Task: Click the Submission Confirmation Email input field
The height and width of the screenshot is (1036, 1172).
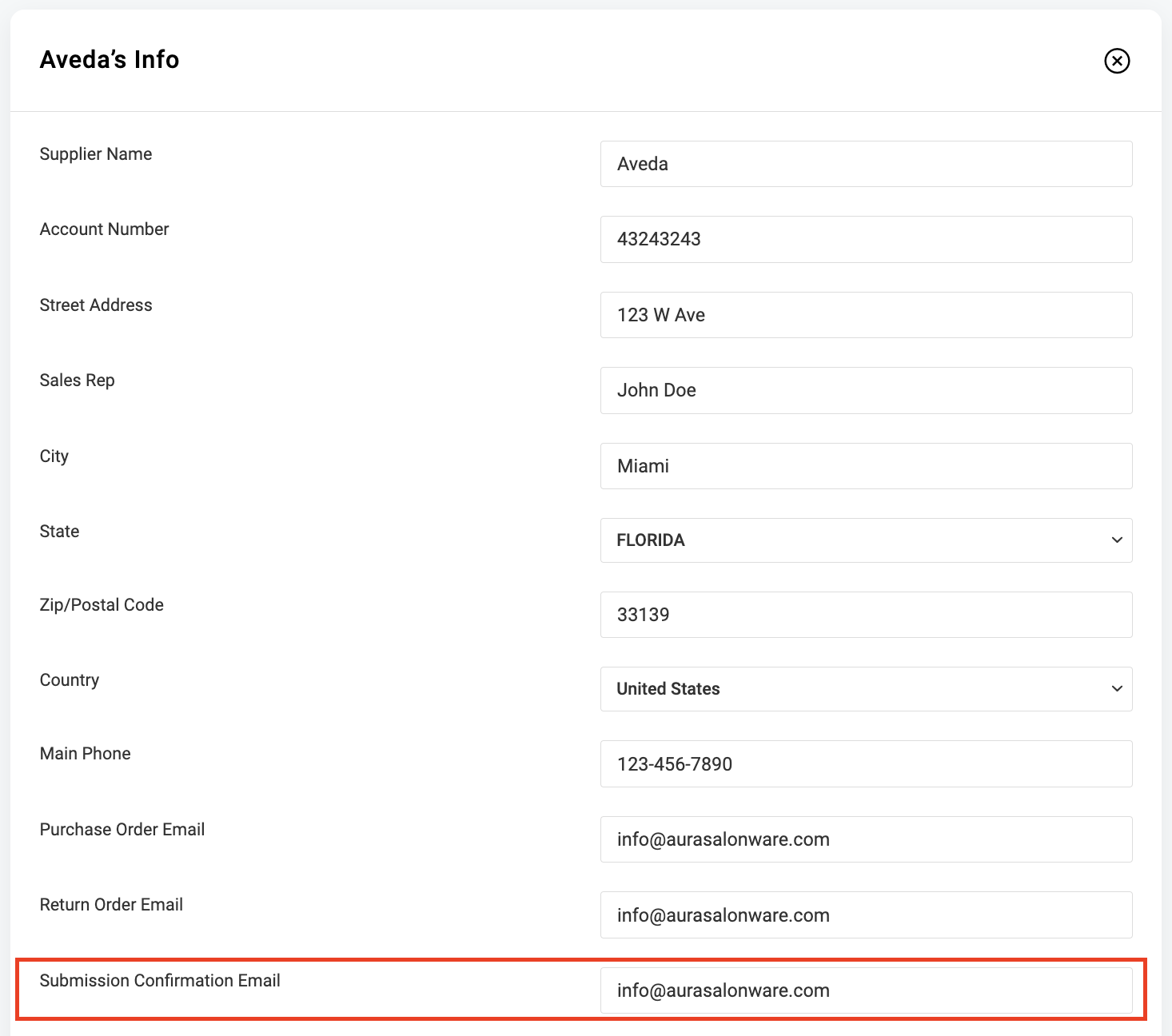Action: [866, 990]
